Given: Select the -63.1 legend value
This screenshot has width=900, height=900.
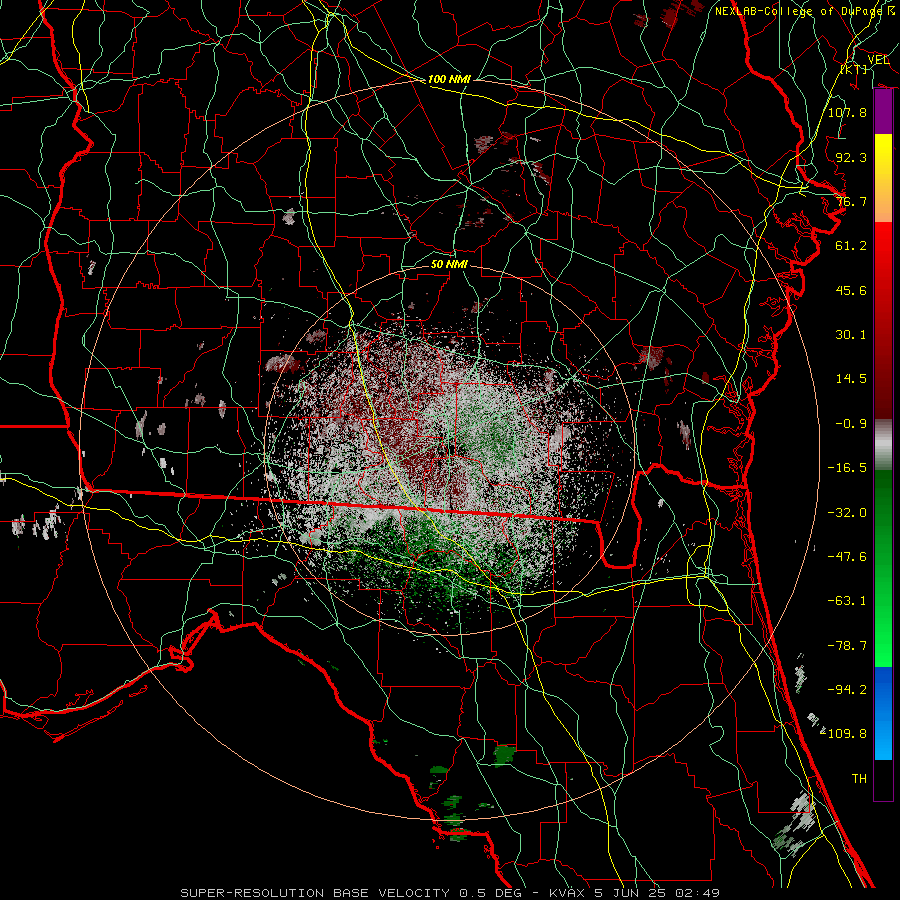Looking at the screenshot, I should point(847,601).
